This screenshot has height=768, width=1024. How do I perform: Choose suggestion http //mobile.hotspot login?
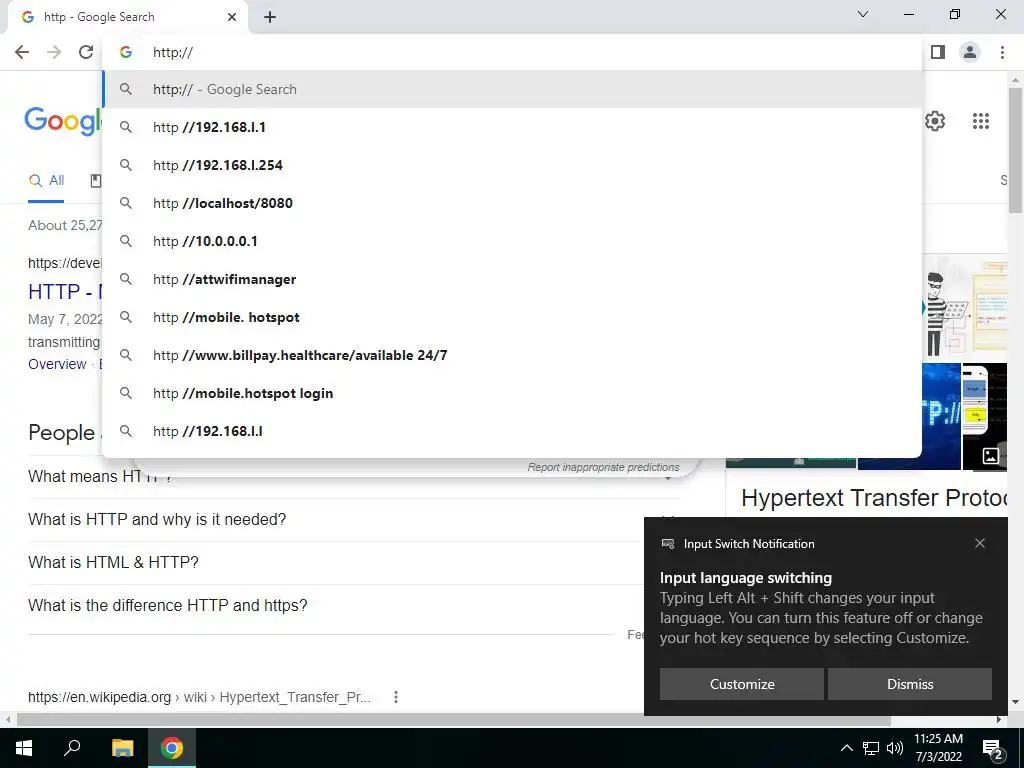[x=513, y=393]
